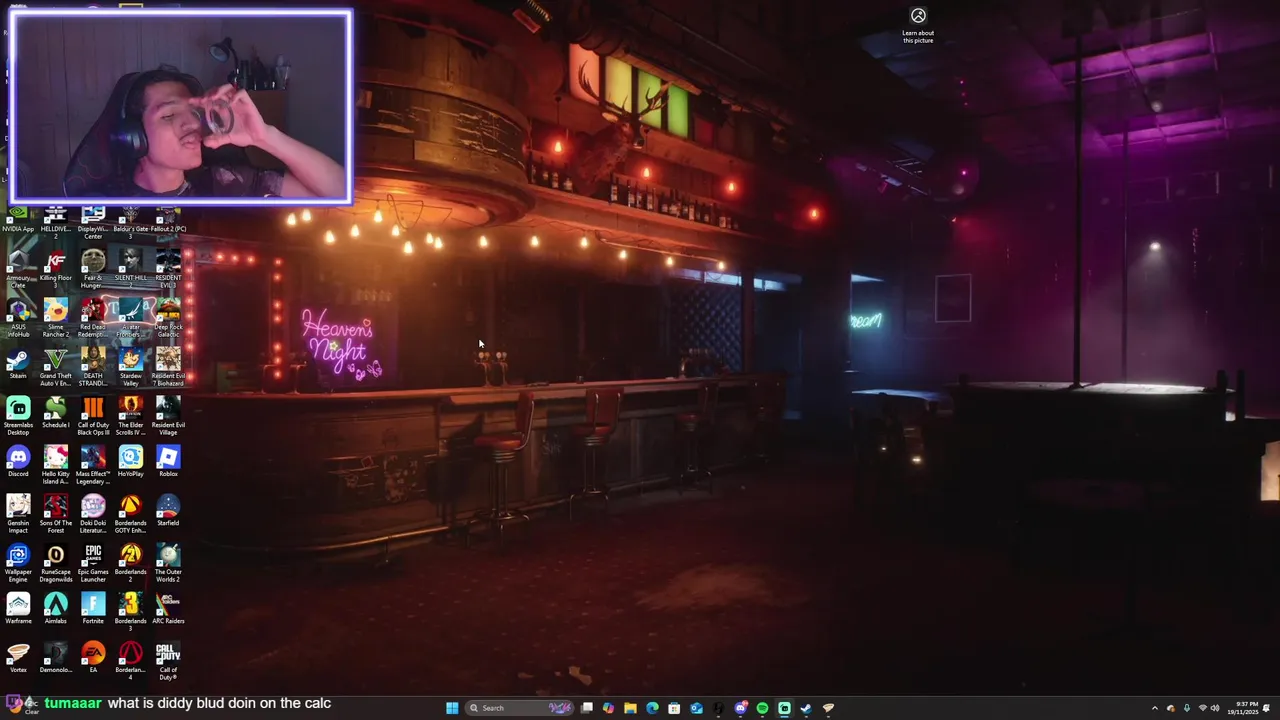This screenshot has width=1280, height=720.
Task: Select the Schedule I desktop icon
Action: [55, 413]
